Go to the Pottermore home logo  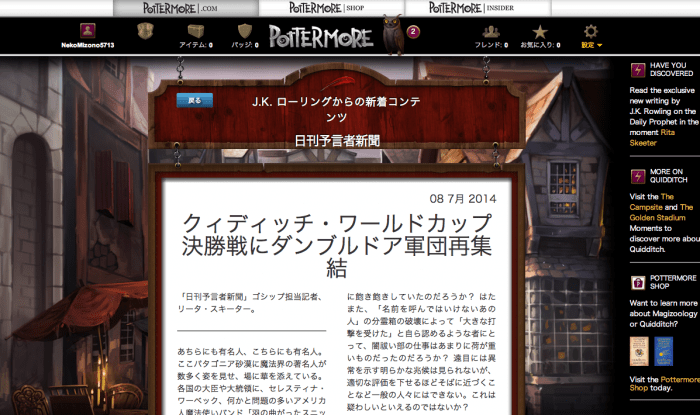[321, 37]
